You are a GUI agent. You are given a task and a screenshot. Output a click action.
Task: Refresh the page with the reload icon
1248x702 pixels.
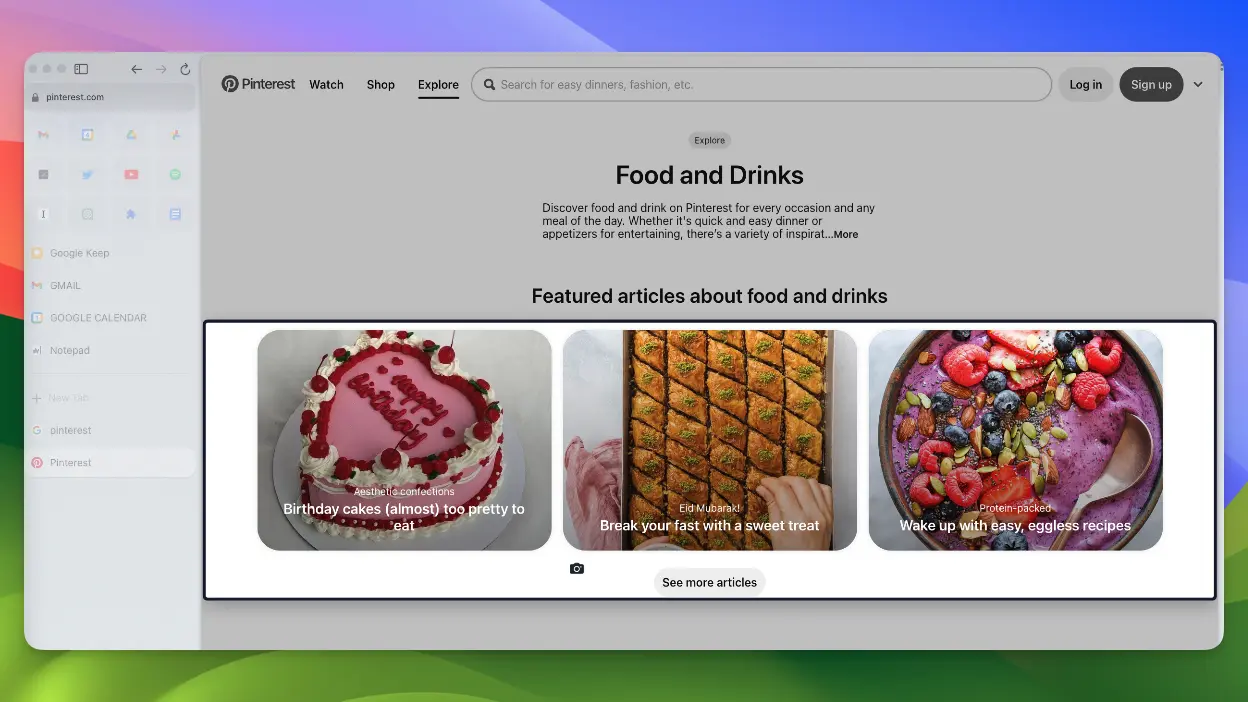[185, 69]
